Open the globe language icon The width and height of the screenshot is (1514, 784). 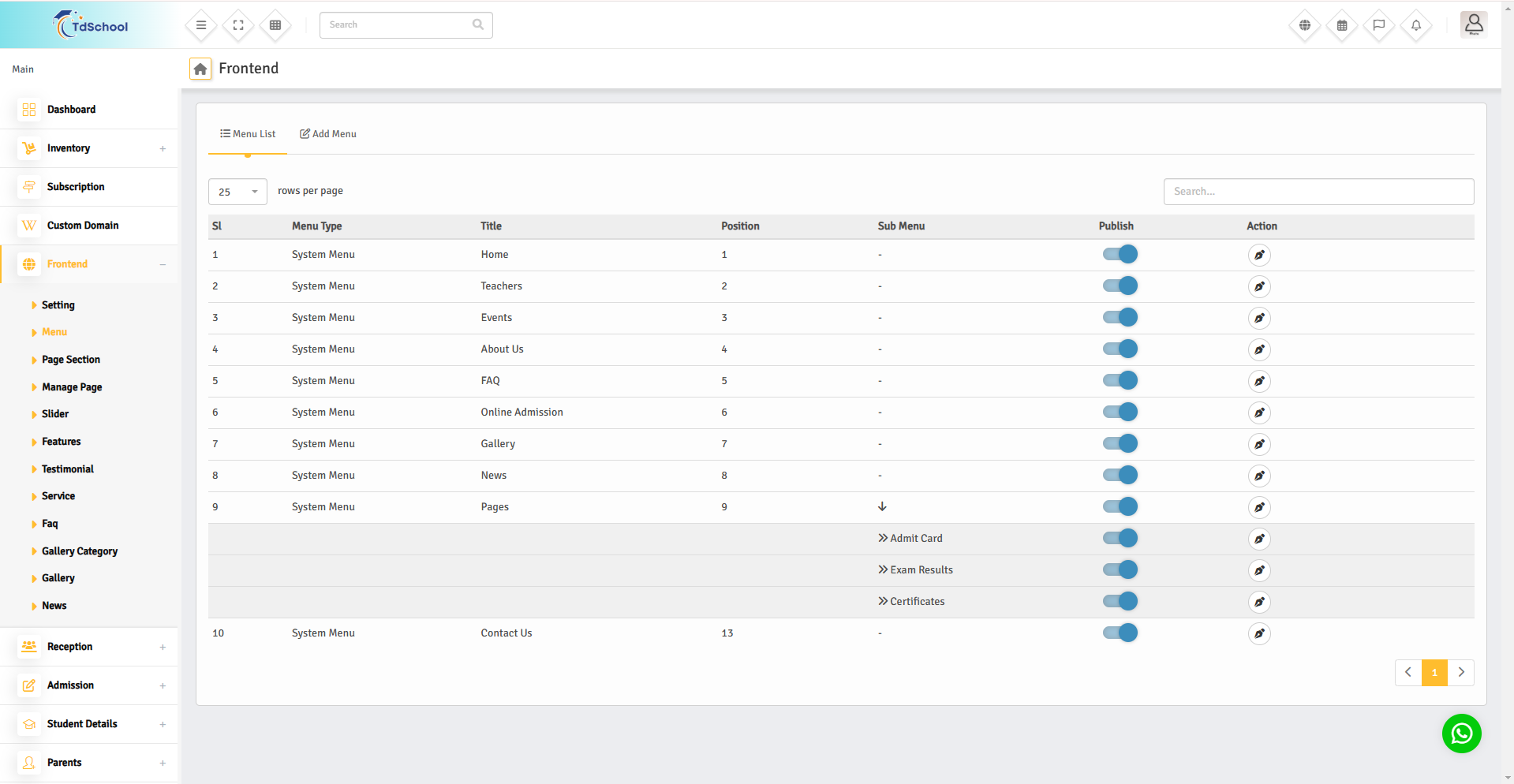click(x=1304, y=25)
